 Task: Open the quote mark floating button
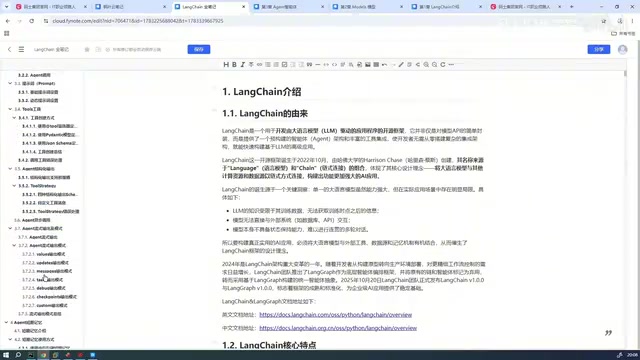(608, 333)
